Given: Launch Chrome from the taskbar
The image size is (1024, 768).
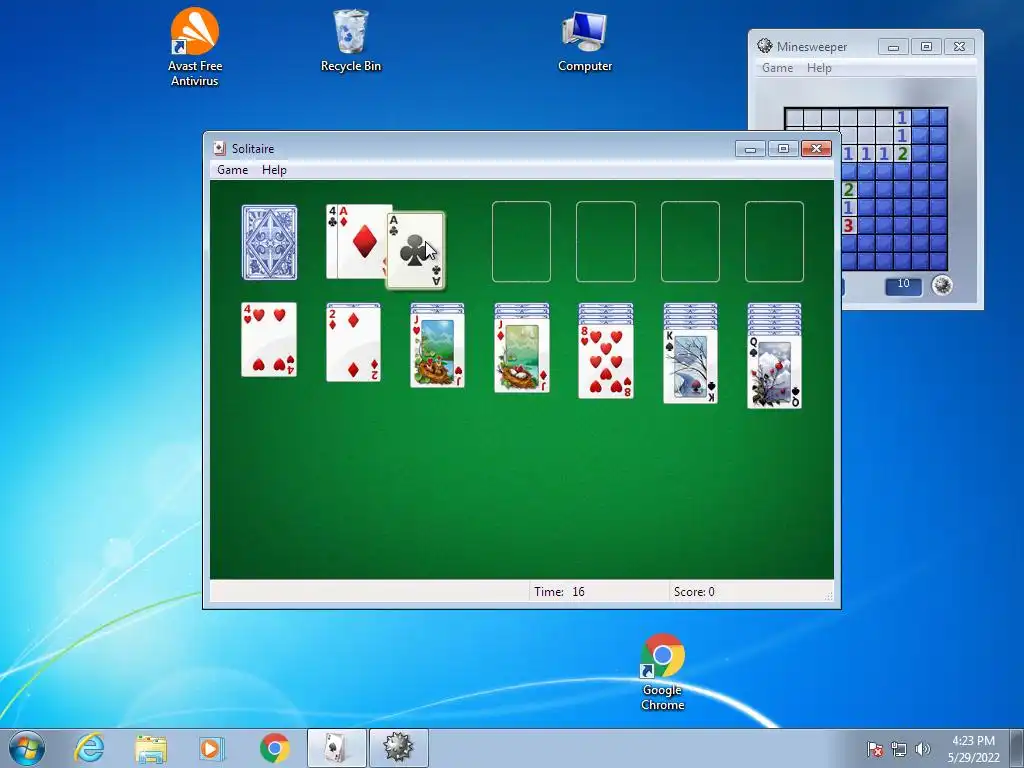Looking at the screenshot, I should (275, 748).
